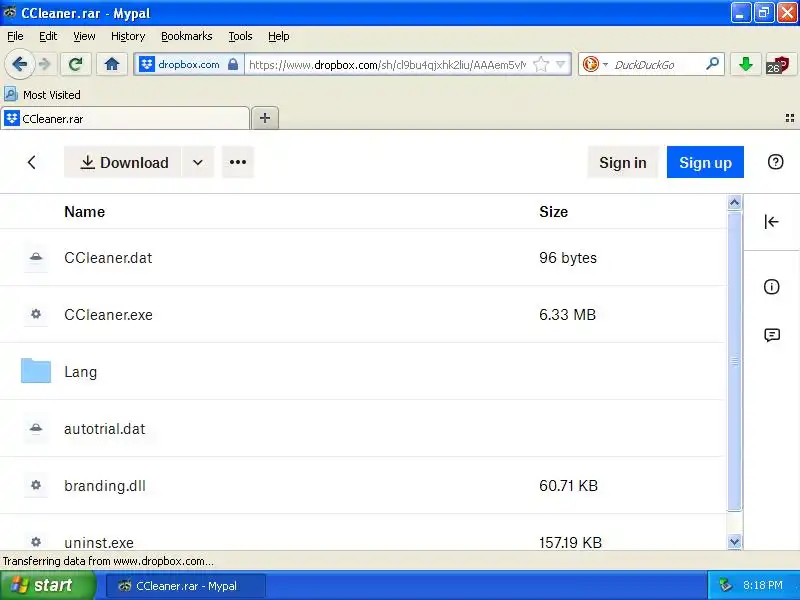Collapse the sidebar with arrow icon
The height and width of the screenshot is (600, 800).
coord(771,221)
